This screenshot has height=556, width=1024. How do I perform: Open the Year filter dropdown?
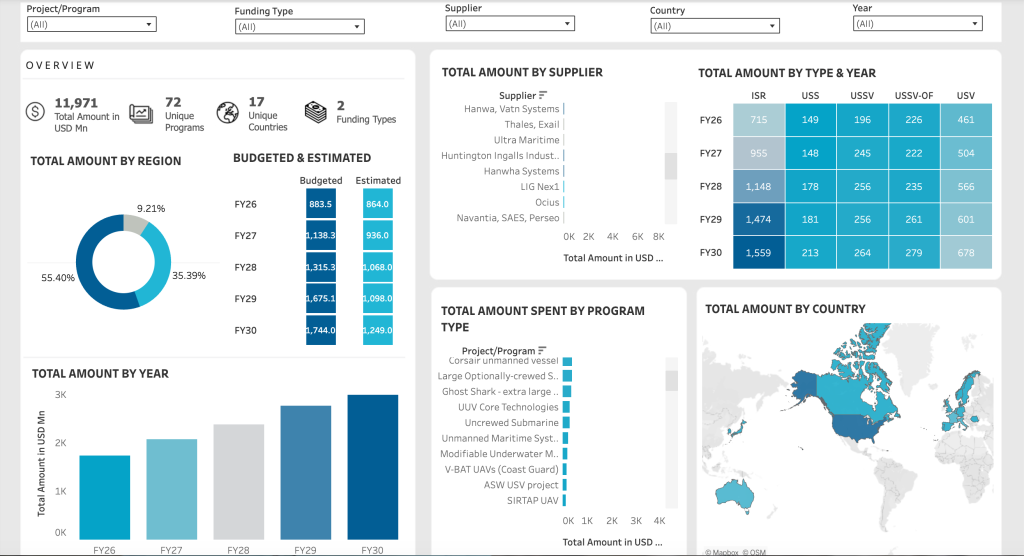click(x=917, y=24)
